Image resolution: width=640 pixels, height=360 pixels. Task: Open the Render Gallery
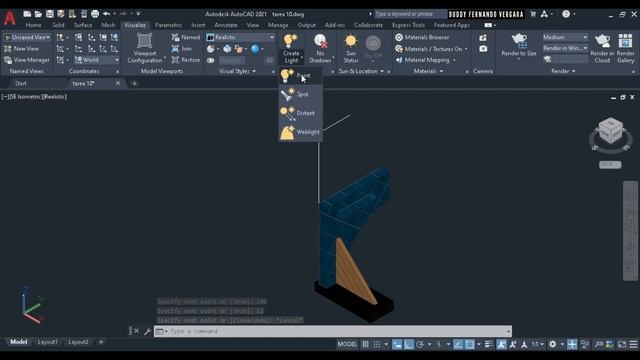[x=625, y=49]
